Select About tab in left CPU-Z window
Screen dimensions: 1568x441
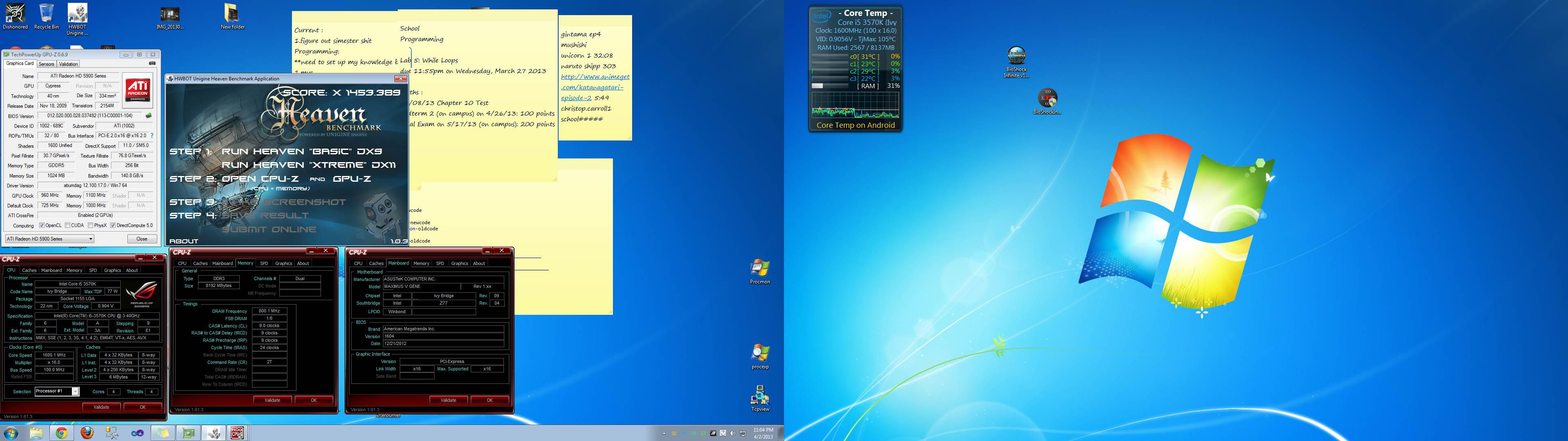point(131,270)
